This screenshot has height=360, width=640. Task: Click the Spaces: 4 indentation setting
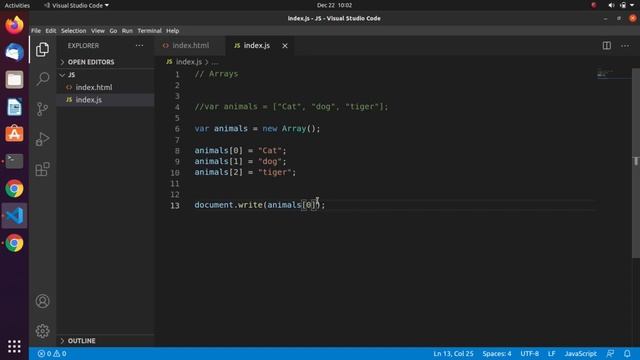(497, 353)
